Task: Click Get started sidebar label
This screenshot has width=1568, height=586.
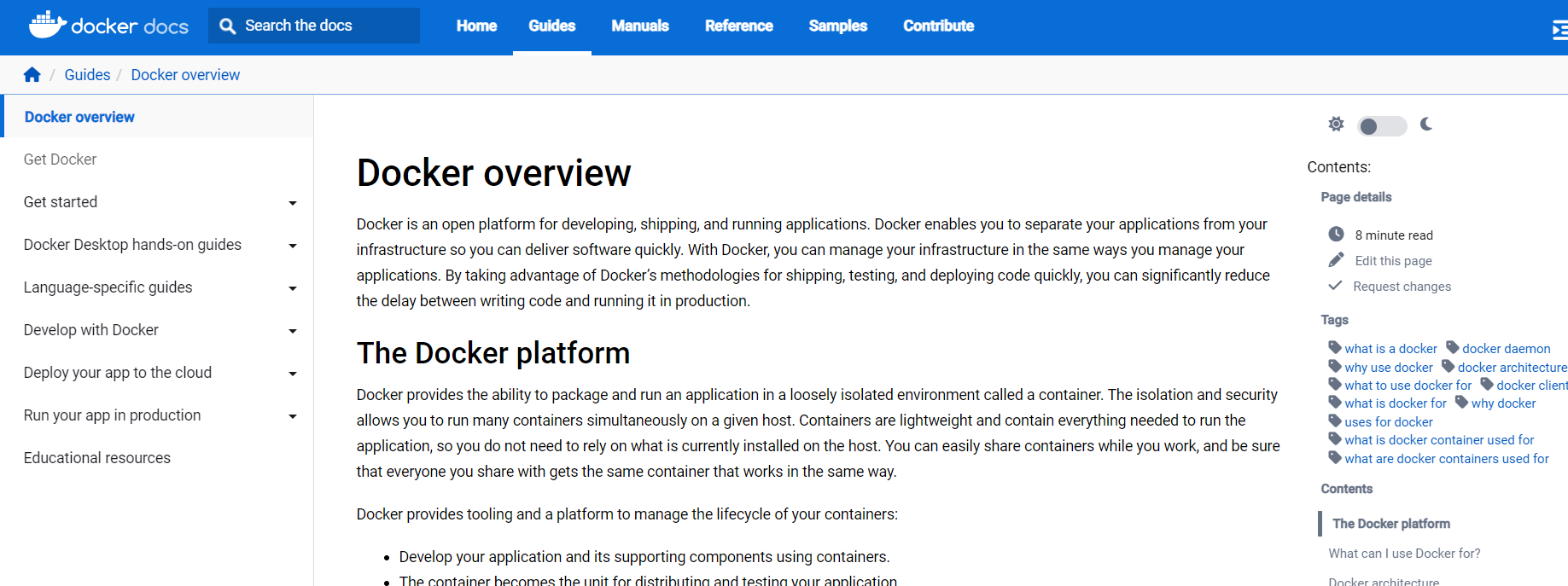Action: 61,202
